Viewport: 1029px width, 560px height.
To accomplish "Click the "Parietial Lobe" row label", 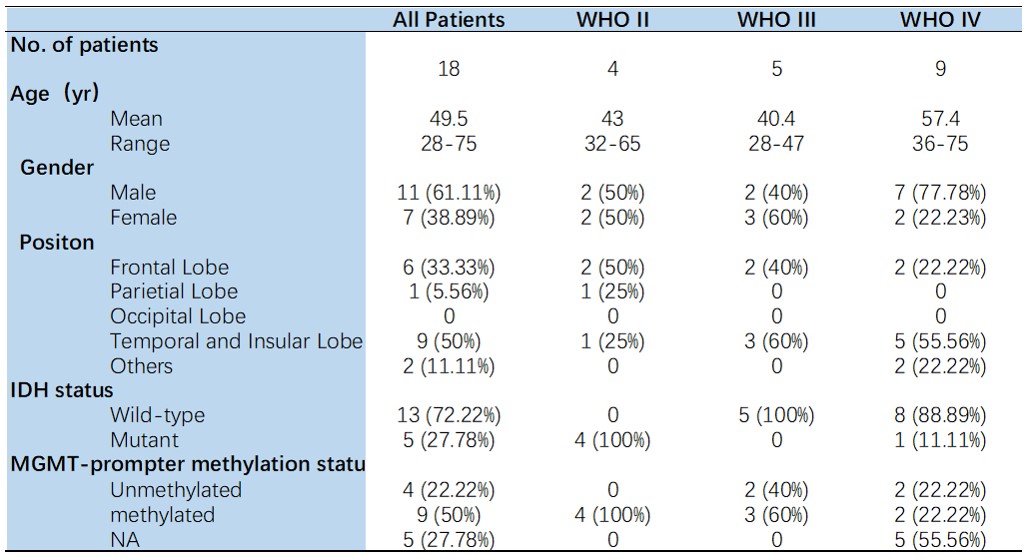I will coord(174,292).
